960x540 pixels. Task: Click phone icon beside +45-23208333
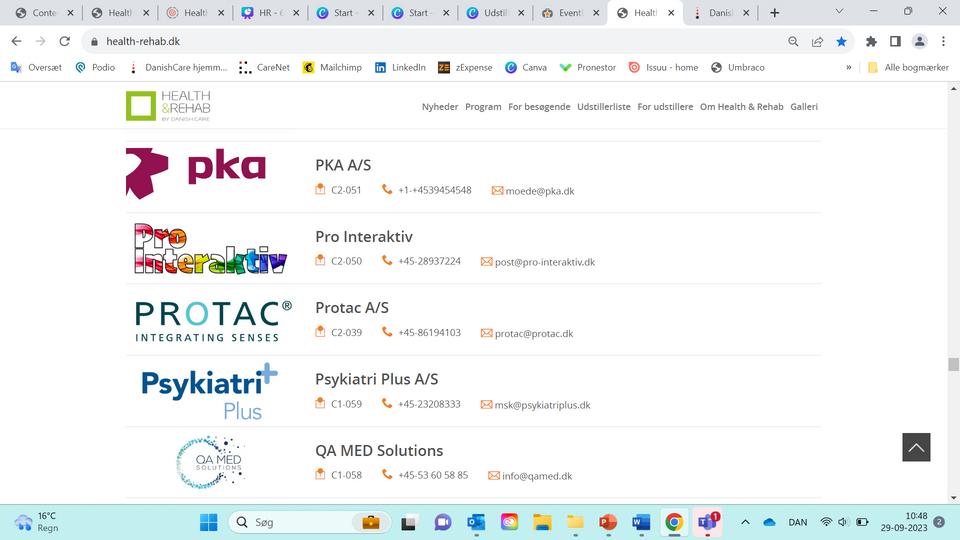[x=387, y=403]
